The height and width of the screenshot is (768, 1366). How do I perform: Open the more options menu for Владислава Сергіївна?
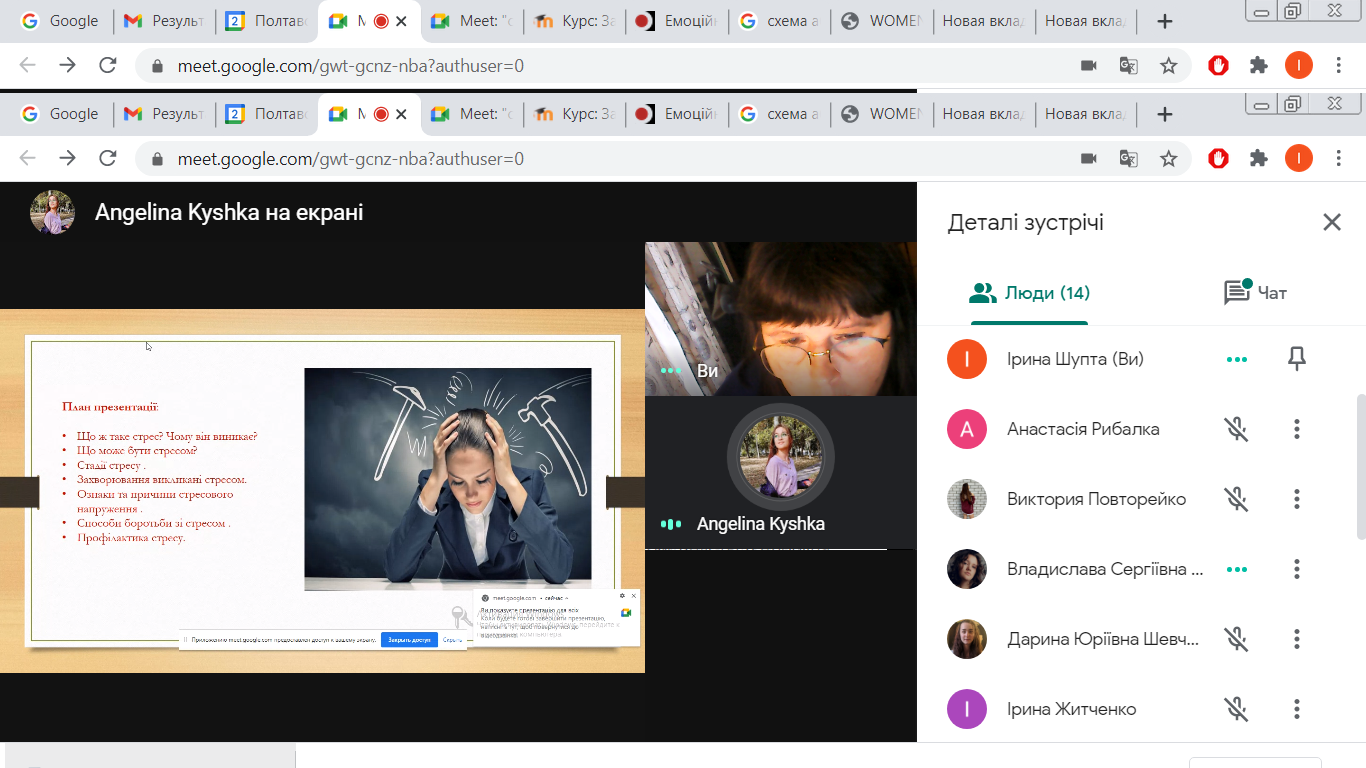[x=1297, y=569]
